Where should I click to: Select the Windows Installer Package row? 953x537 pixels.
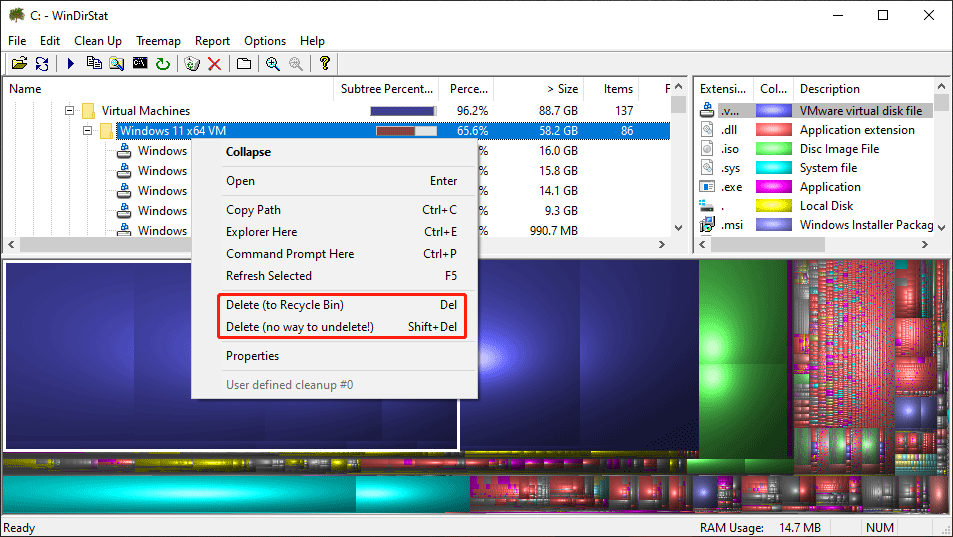[x=814, y=225]
